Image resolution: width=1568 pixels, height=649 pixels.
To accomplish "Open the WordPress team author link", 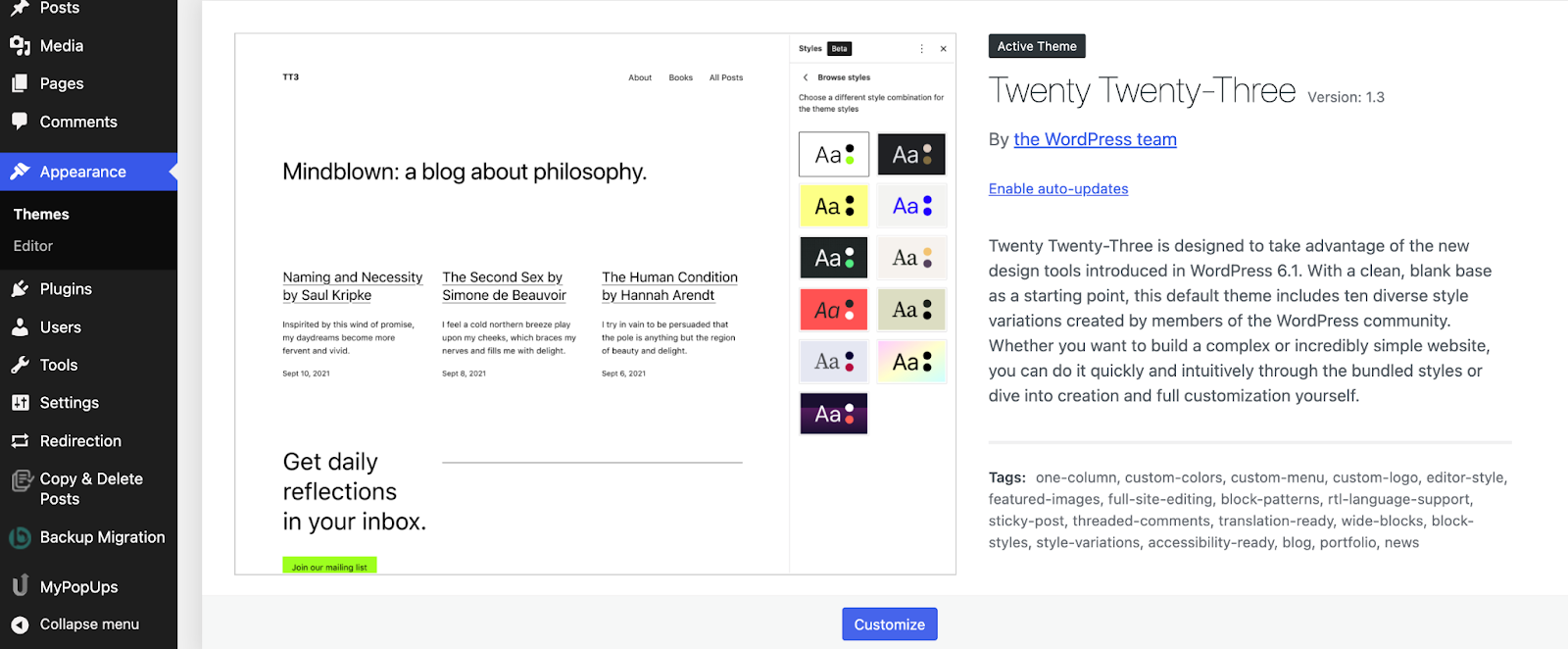I will (x=1095, y=139).
